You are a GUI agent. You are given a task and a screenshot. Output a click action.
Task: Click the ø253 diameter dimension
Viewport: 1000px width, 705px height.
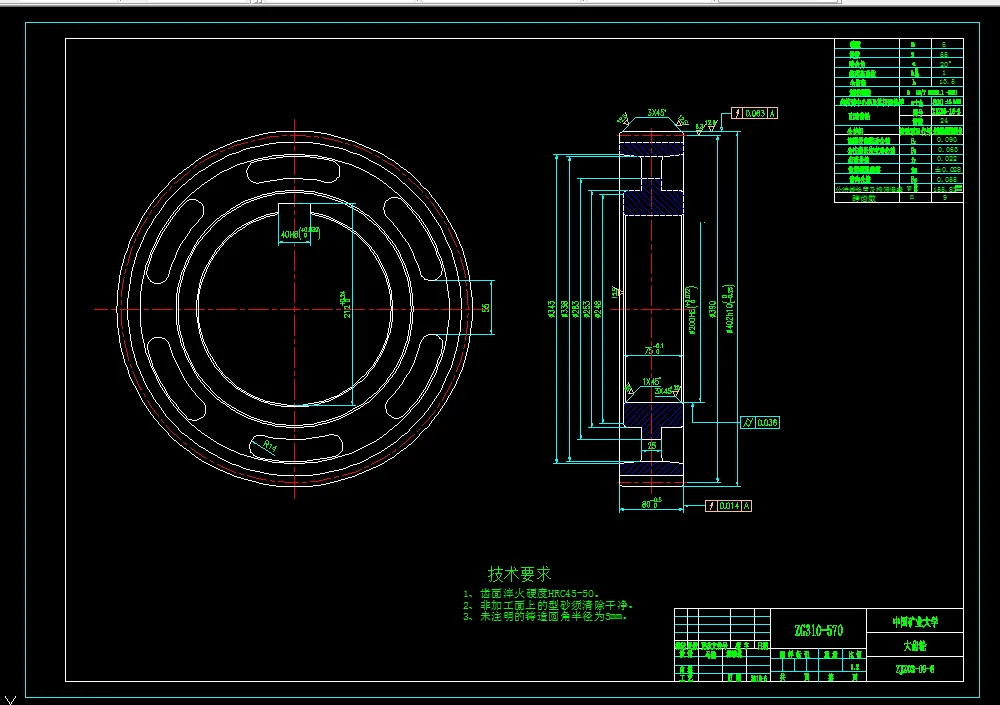pos(587,310)
